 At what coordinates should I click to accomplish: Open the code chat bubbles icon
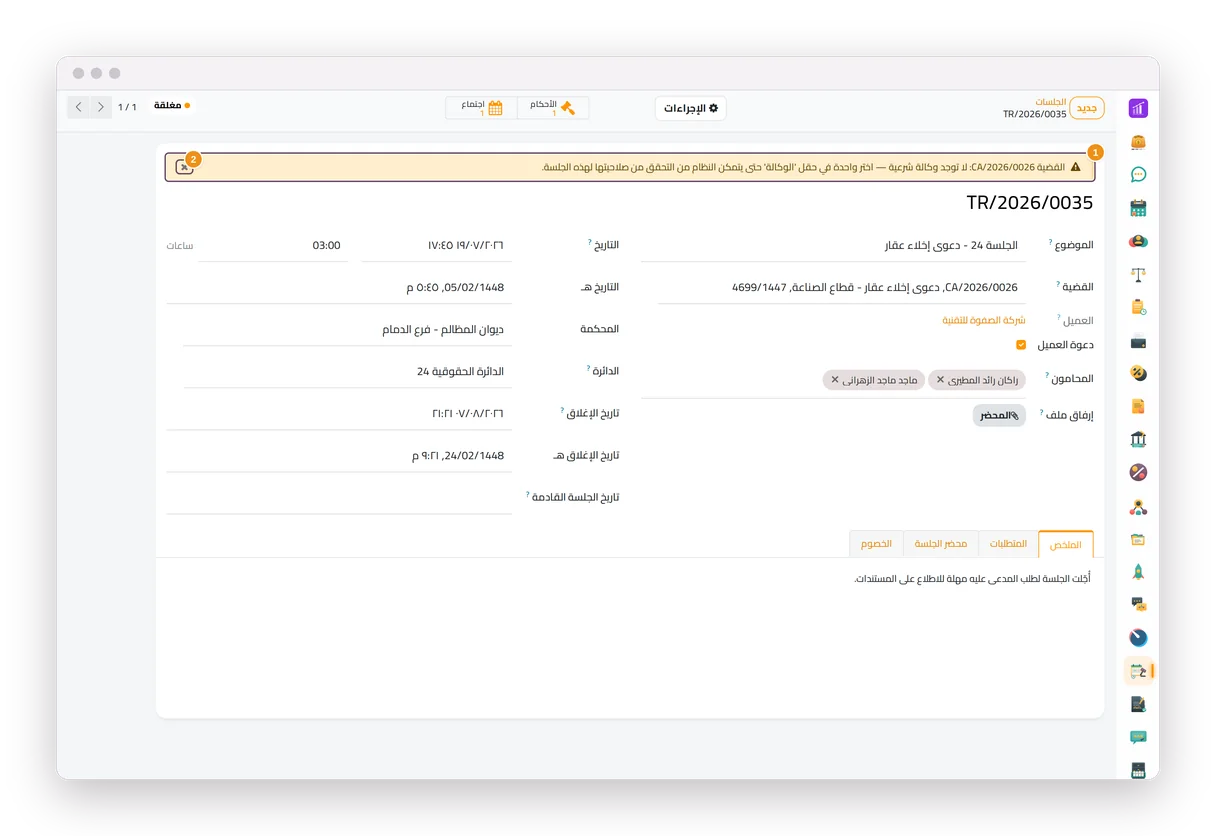[x=1138, y=605]
